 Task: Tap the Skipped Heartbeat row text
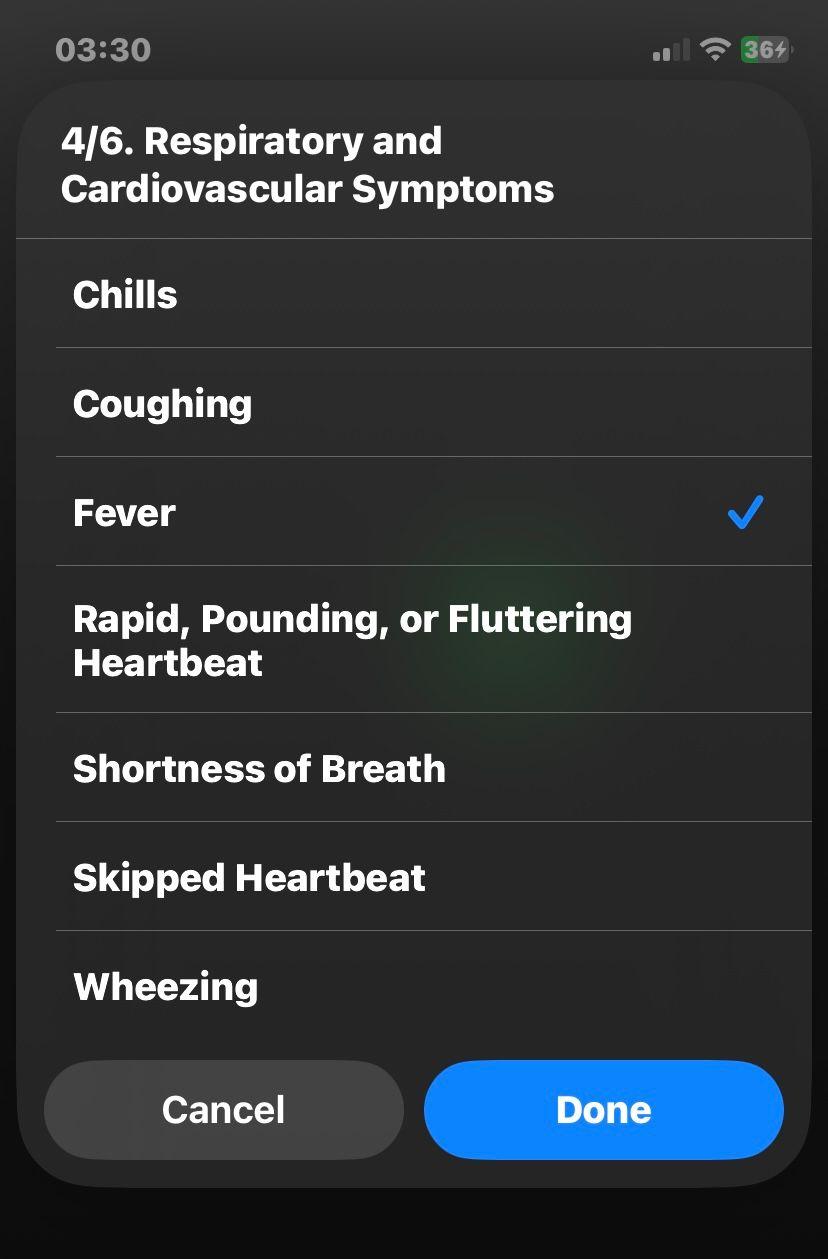(x=249, y=877)
